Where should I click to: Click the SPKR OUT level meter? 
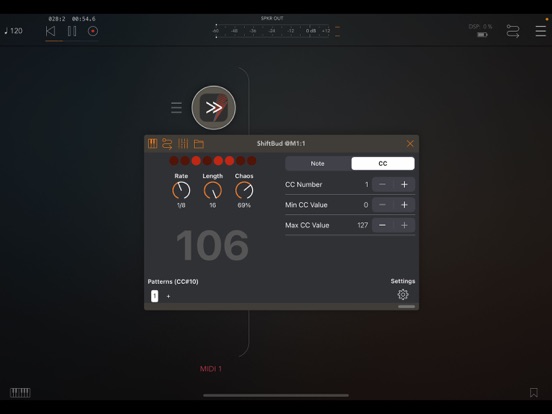coord(272,31)
